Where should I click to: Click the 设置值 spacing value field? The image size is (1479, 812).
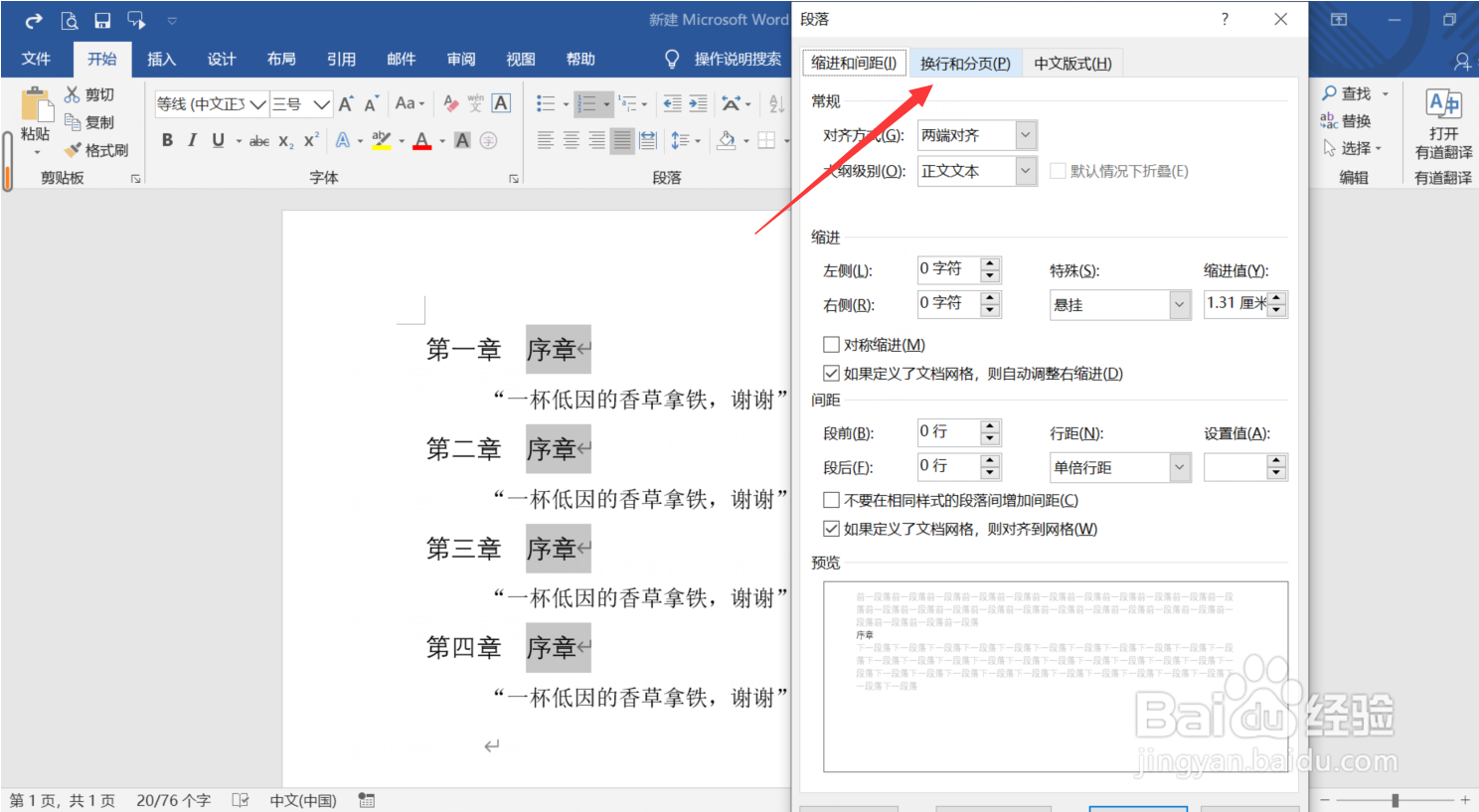(x=1235, y=467)
